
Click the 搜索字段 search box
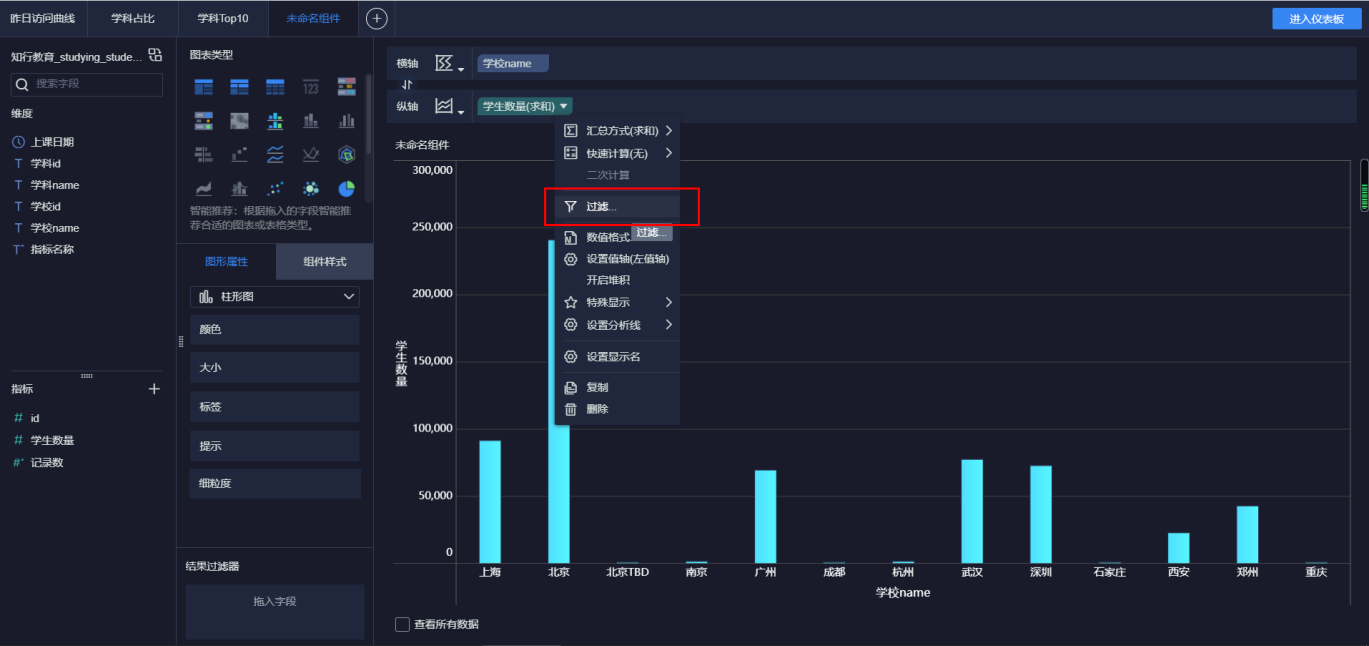tap(87, 84)
